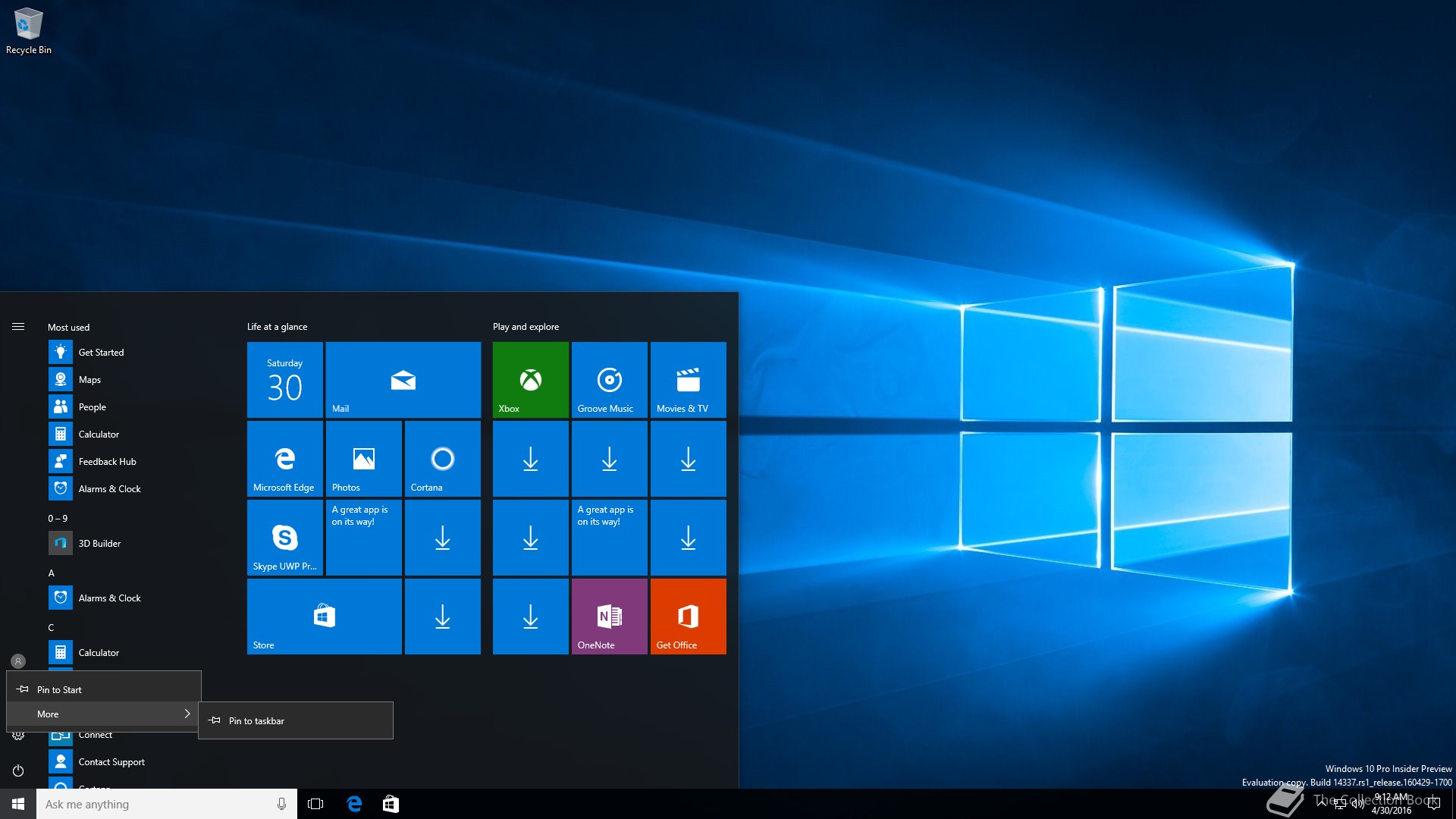Expand the More submenu entry

[x=104, y=714]
